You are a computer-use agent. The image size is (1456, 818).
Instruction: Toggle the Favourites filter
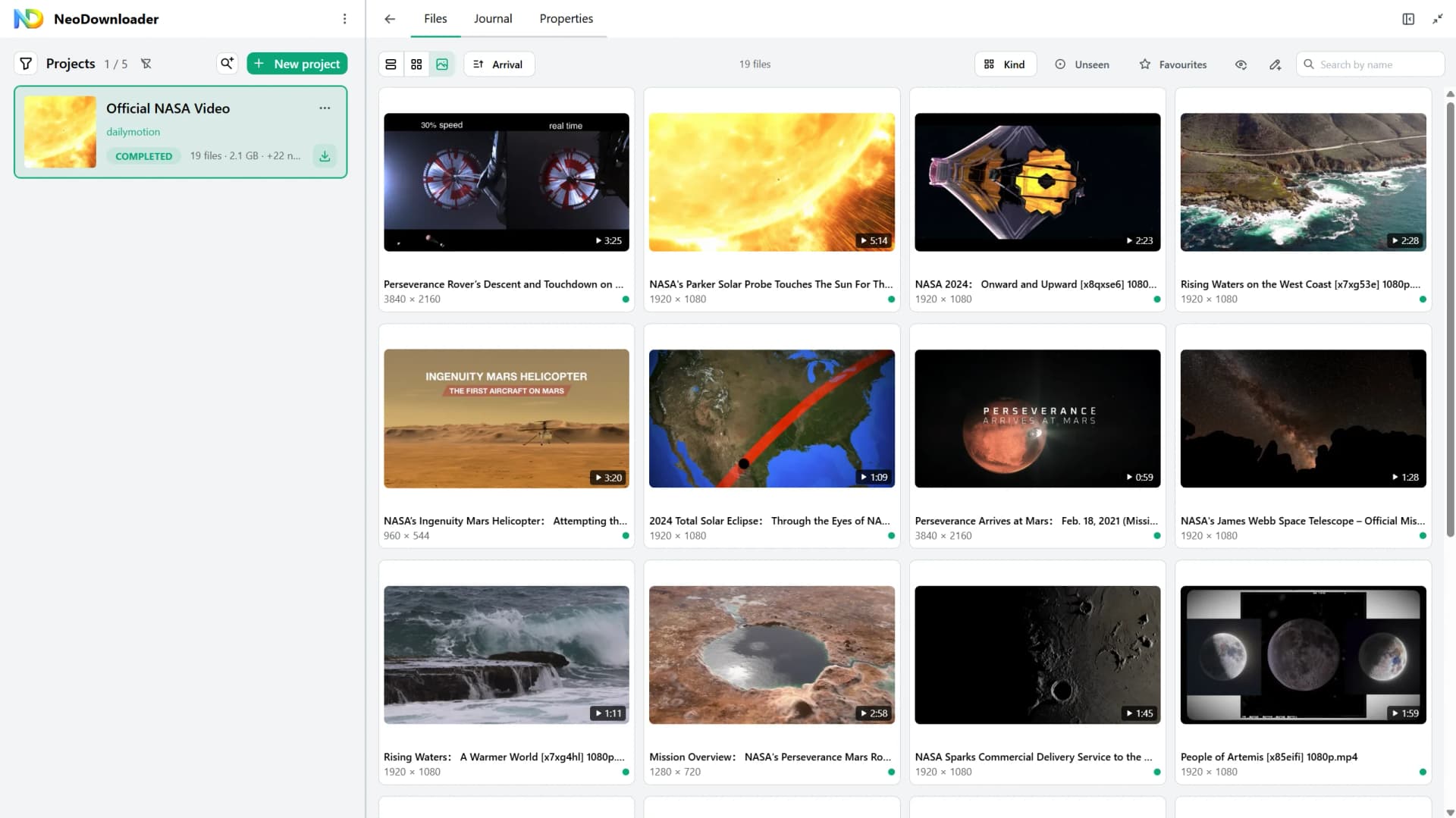pyautogui.click(x=1172, y=64)
